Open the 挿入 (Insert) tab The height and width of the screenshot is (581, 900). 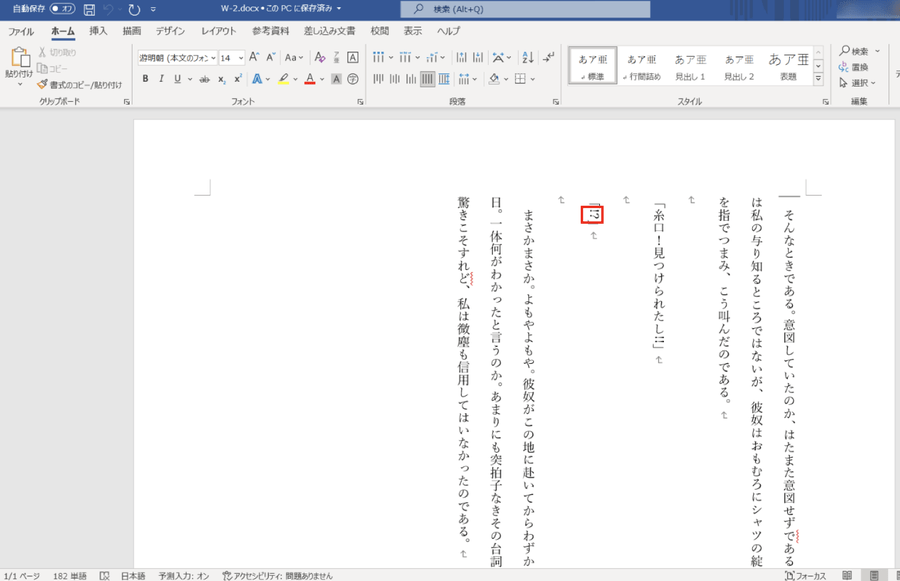(x=98, y=31)
